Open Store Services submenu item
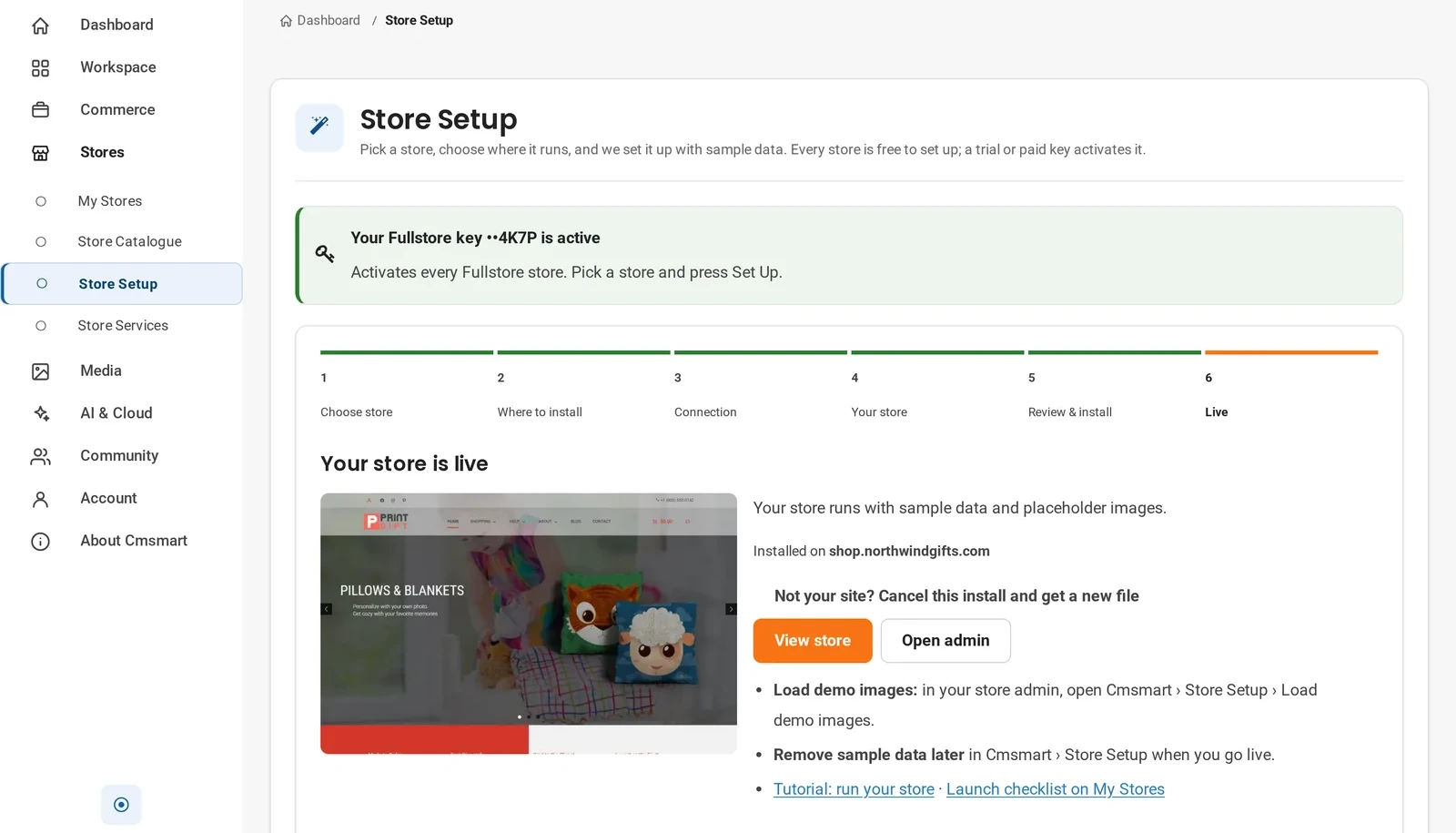Screen dimensions: 1456x833 (x=121, y=326)
